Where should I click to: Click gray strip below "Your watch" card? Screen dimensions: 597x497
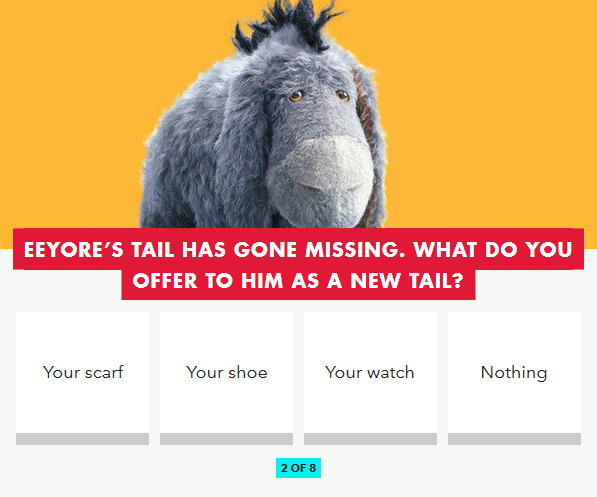click(x=370, y=439)
